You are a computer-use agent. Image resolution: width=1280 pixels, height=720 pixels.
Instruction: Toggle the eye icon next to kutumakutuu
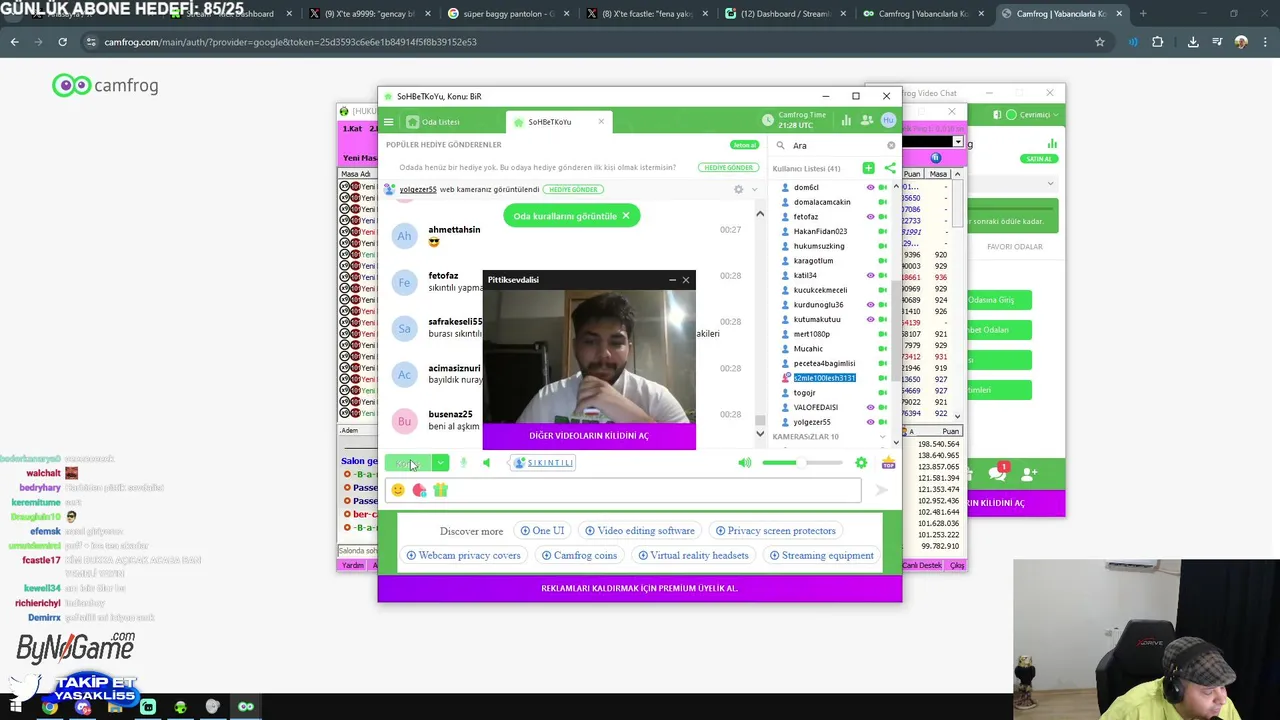tap(870, 319)
